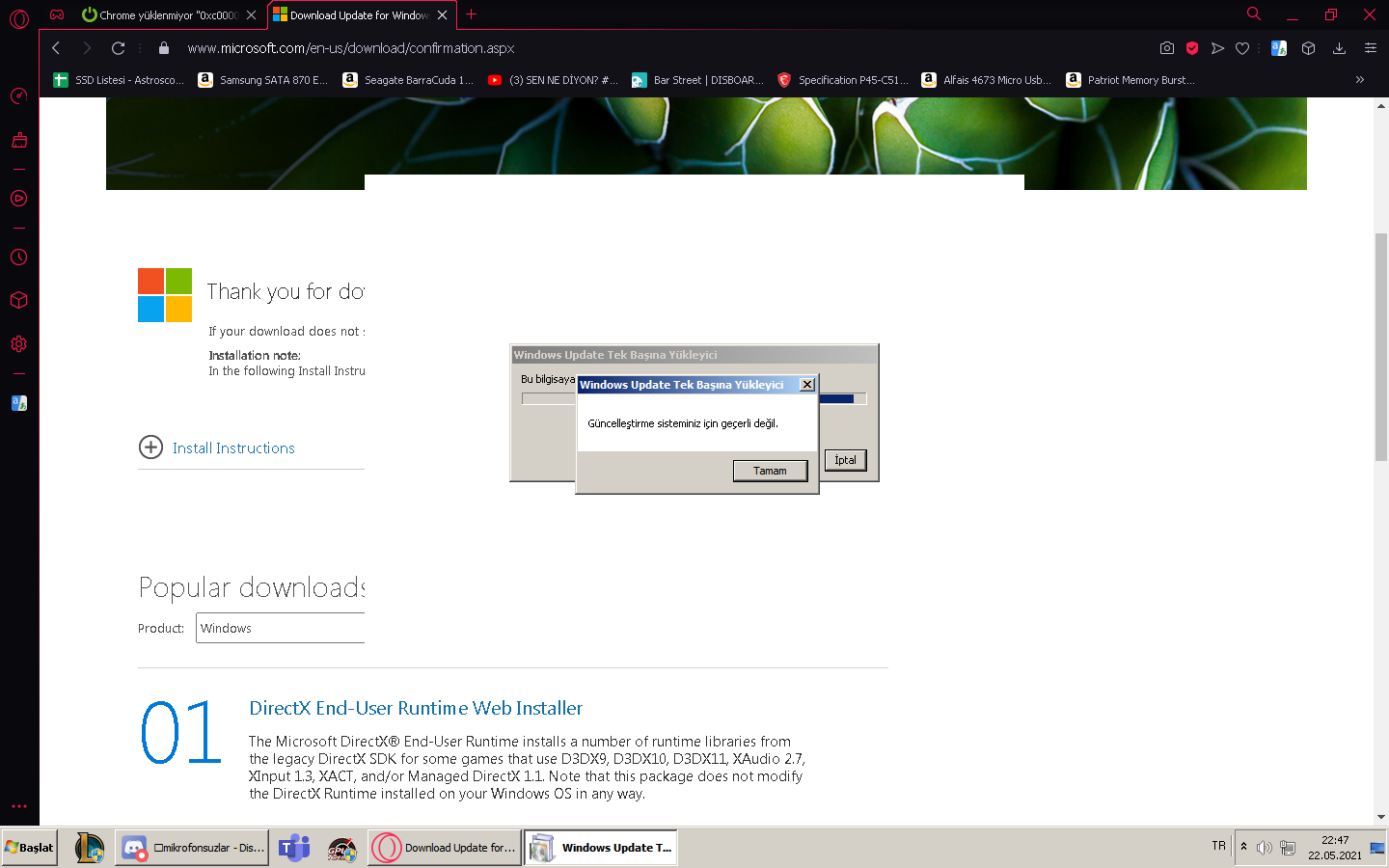Image resolution: width=1389 pixels, height=868 pixels.
Task: Open GX Cleaner broom icon in sidebar
Action: click(x=19, y=141)
